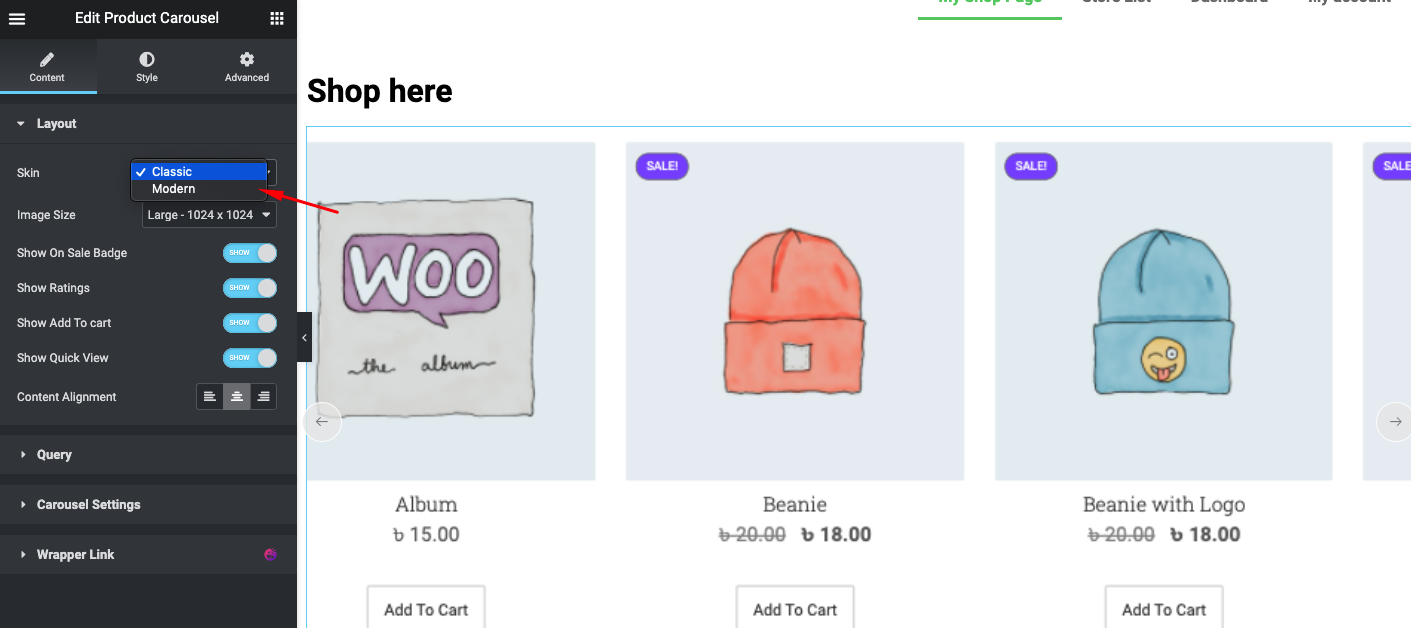Disable Show Add To cart switch
1411x628 pixels.
pos(249,323)
